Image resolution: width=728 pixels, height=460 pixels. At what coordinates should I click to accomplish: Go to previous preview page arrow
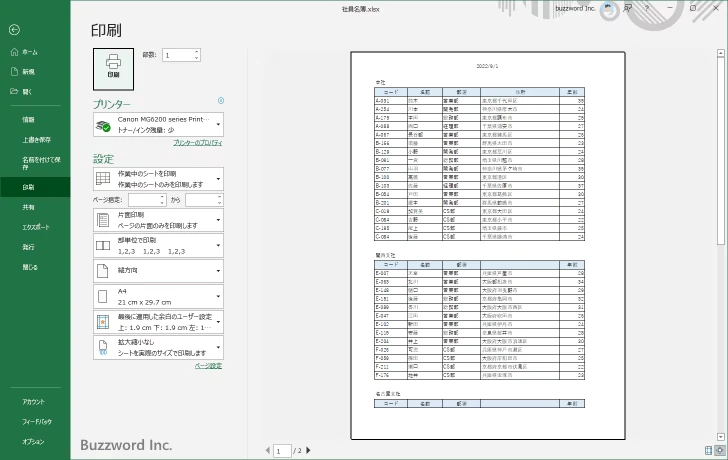coord(267,450)
